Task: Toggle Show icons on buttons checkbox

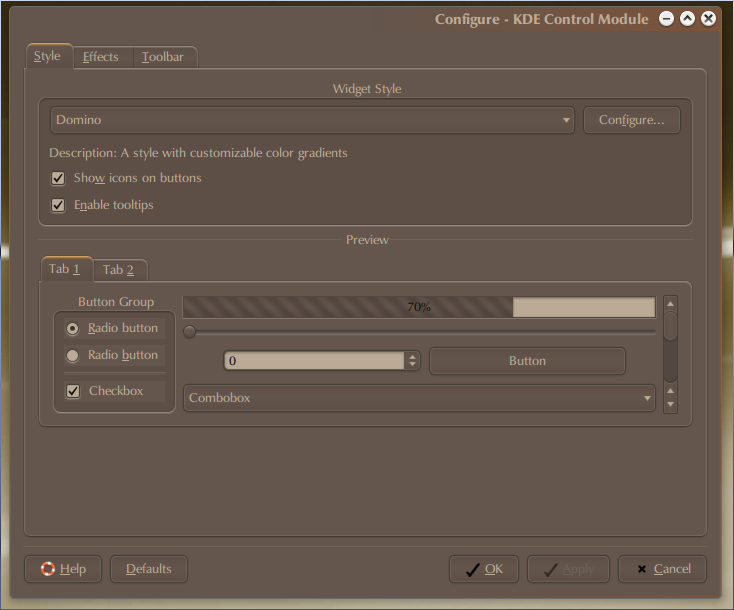Action: [x=58, y=178]
